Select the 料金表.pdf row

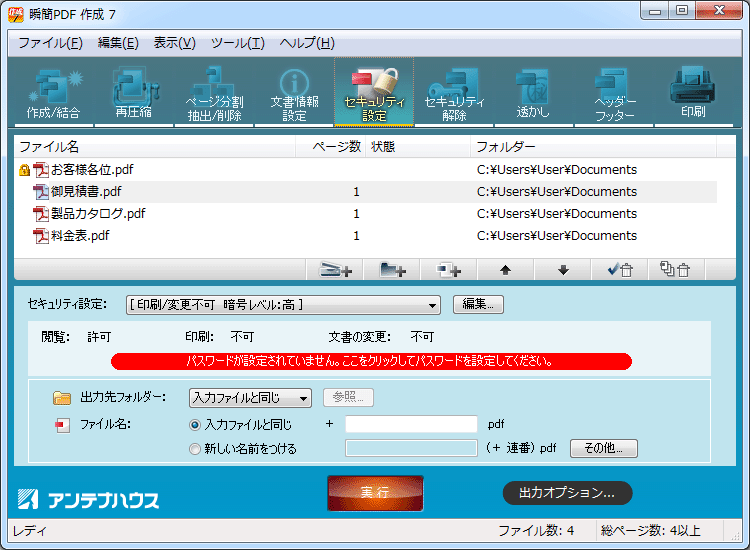tap(367, 236)
